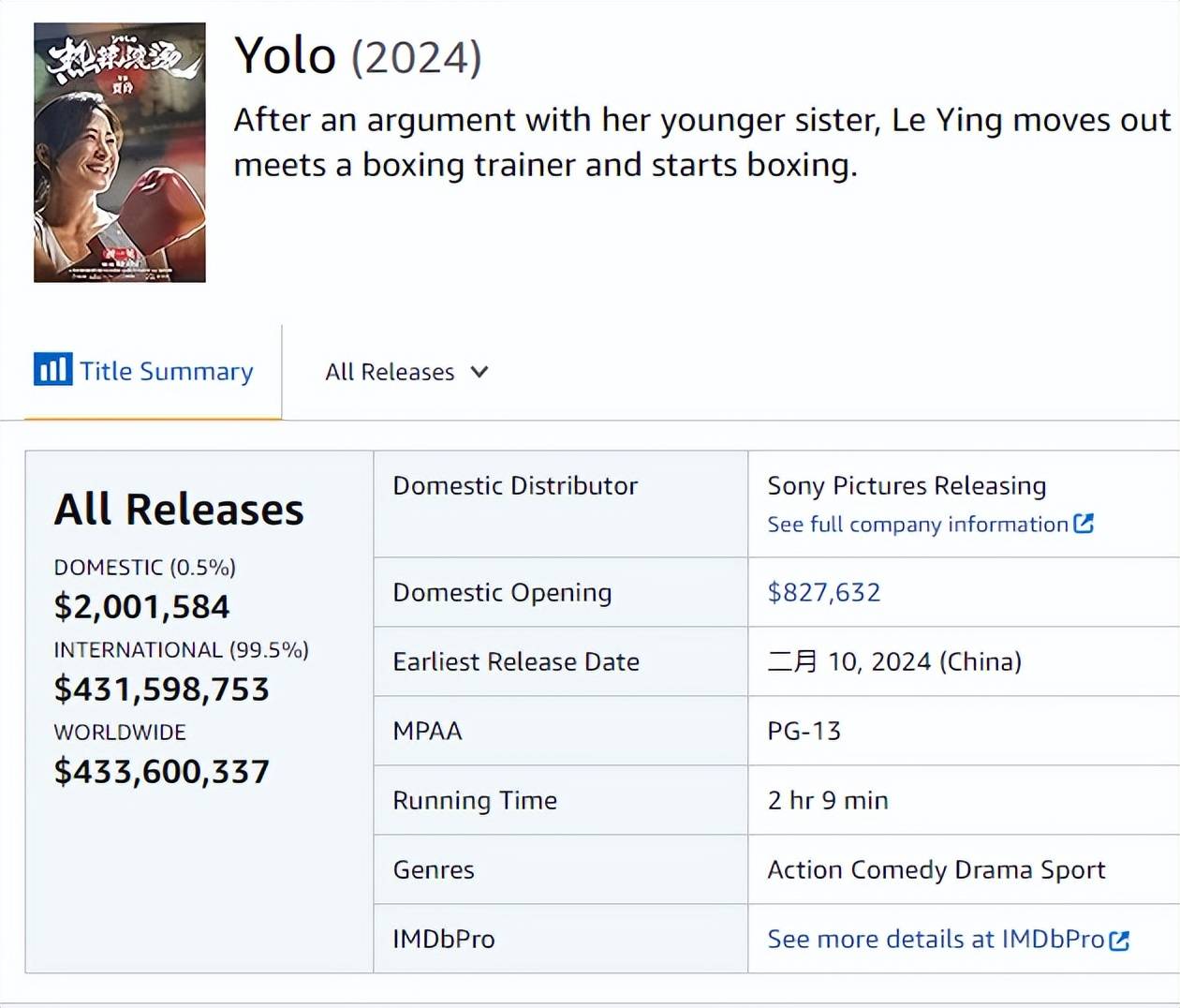This screenshot has height=1008, width=1180.
Task: Click external link icon after IMDbPro details
Action: pyautogui.click(x=1119, y=940)
